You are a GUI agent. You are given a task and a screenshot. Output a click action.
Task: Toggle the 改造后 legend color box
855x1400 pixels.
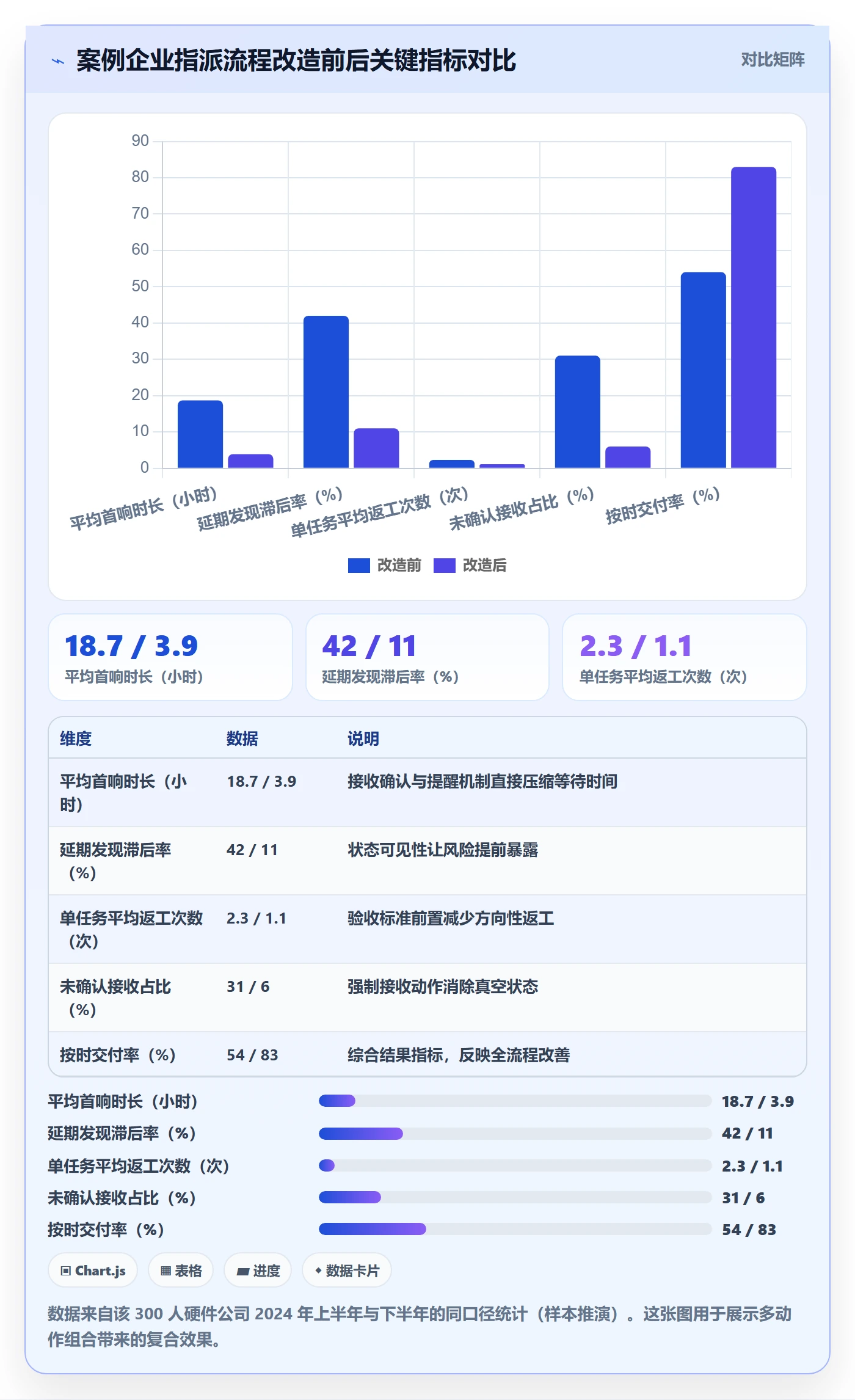coord(444,566)
